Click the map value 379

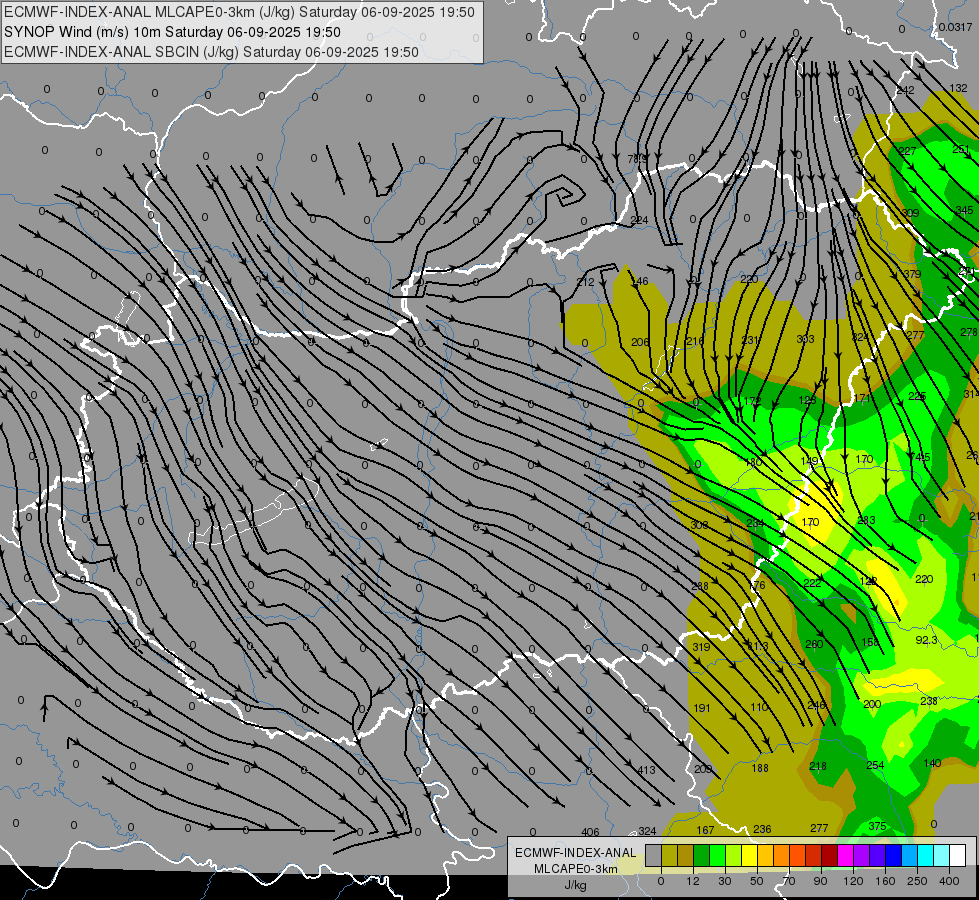coord(912,274)
